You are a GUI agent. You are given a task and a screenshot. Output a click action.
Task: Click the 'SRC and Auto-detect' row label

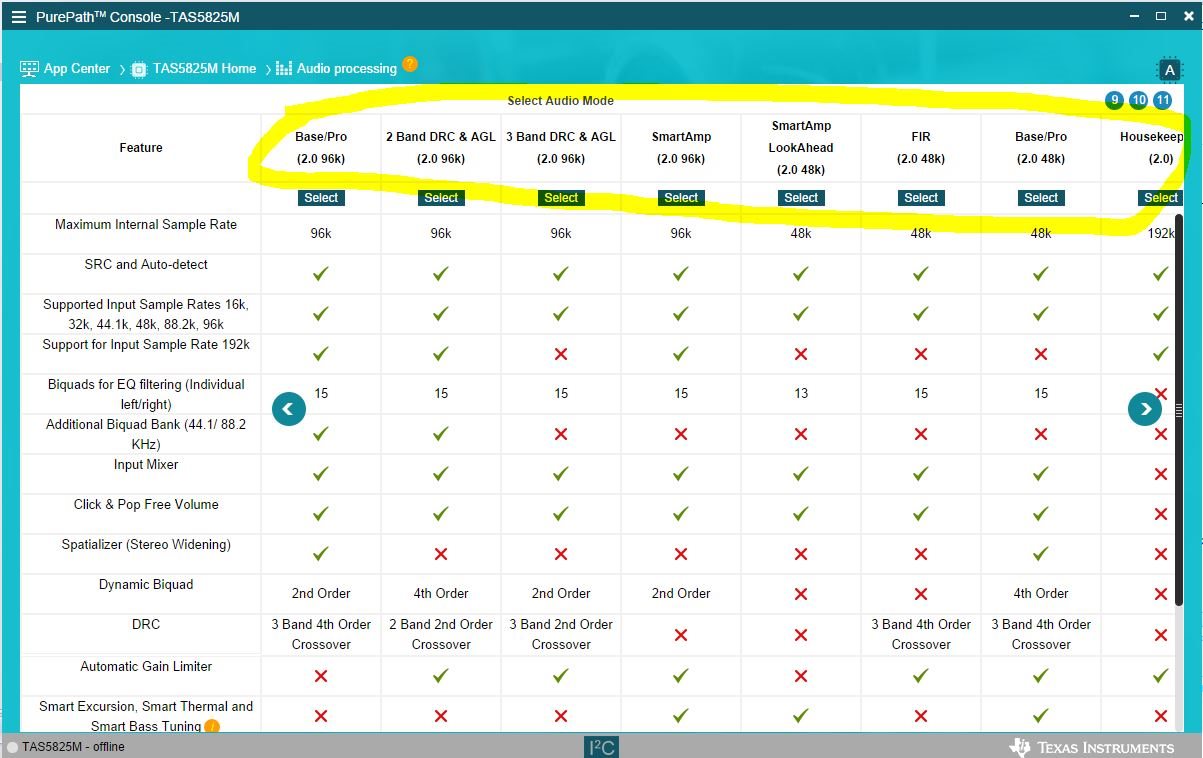(x=146, y=265)
